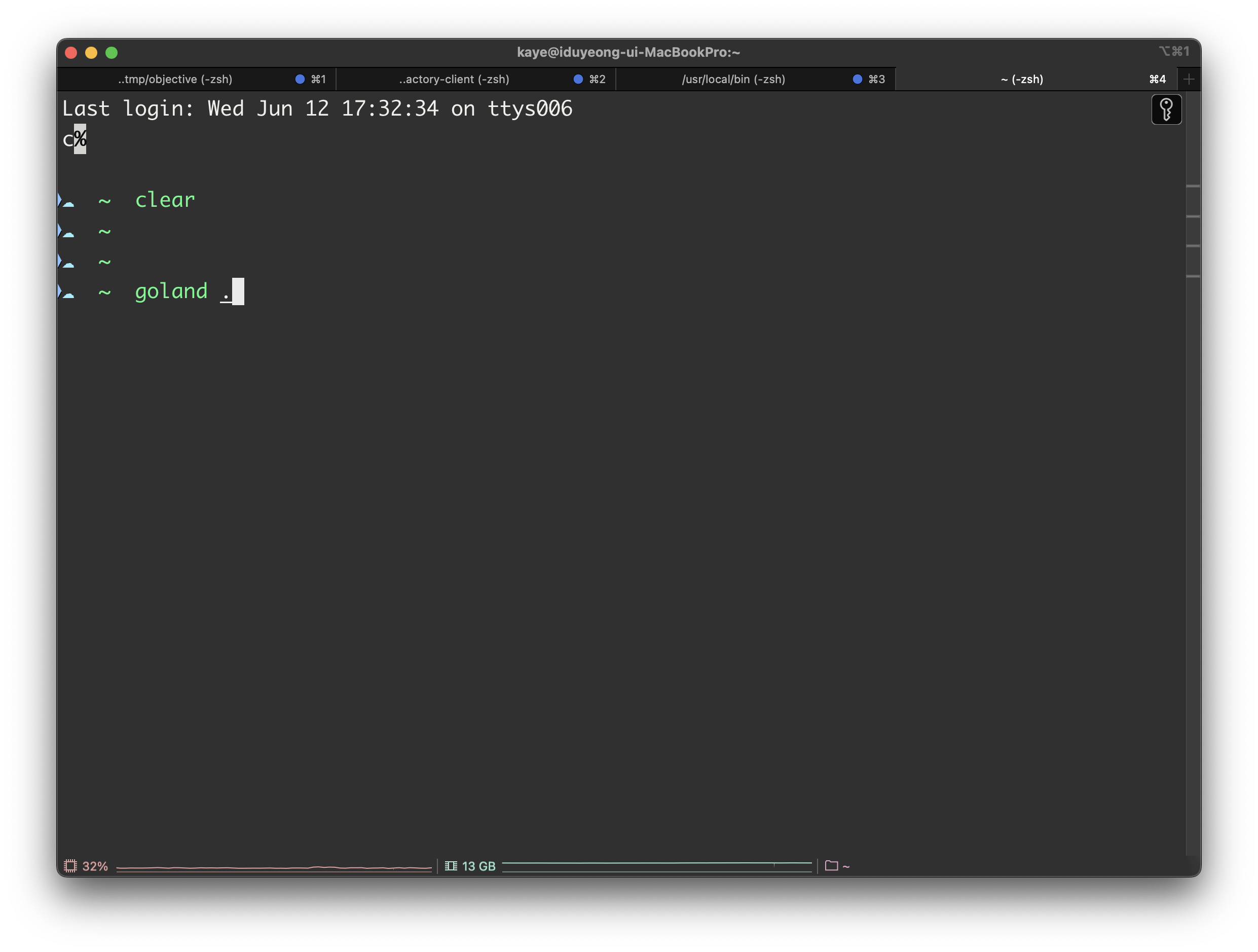
Task: Click the topmost mark in the right scrollbar
Action: coord(1193,186)
